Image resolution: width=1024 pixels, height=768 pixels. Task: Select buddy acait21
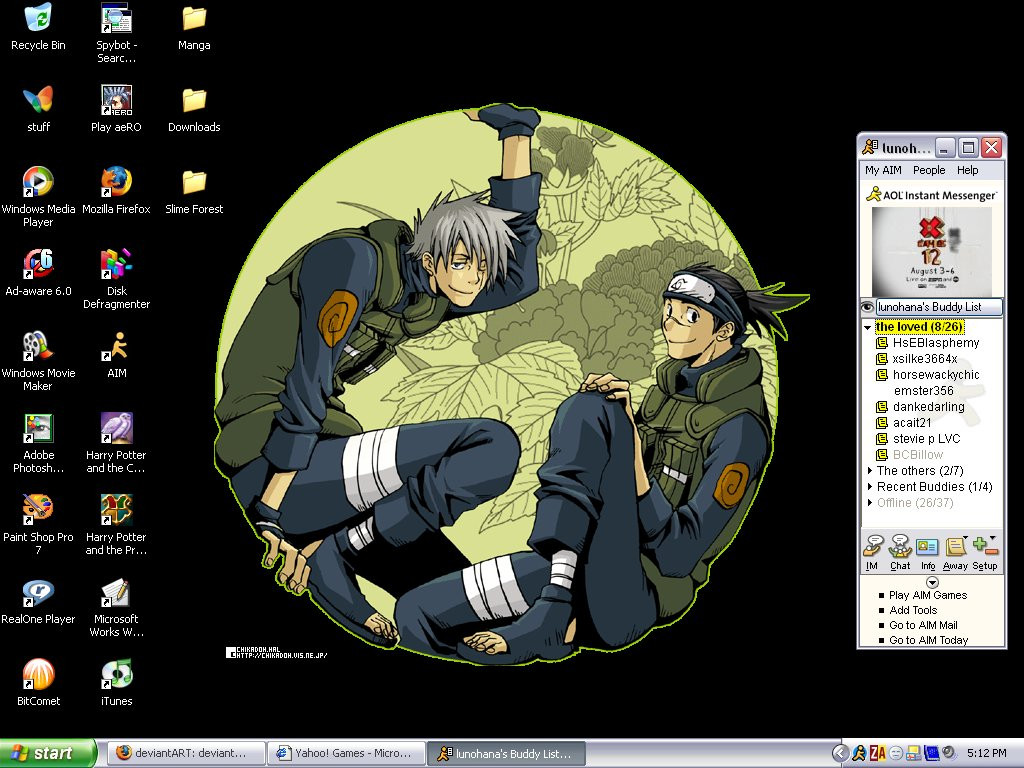912,423
